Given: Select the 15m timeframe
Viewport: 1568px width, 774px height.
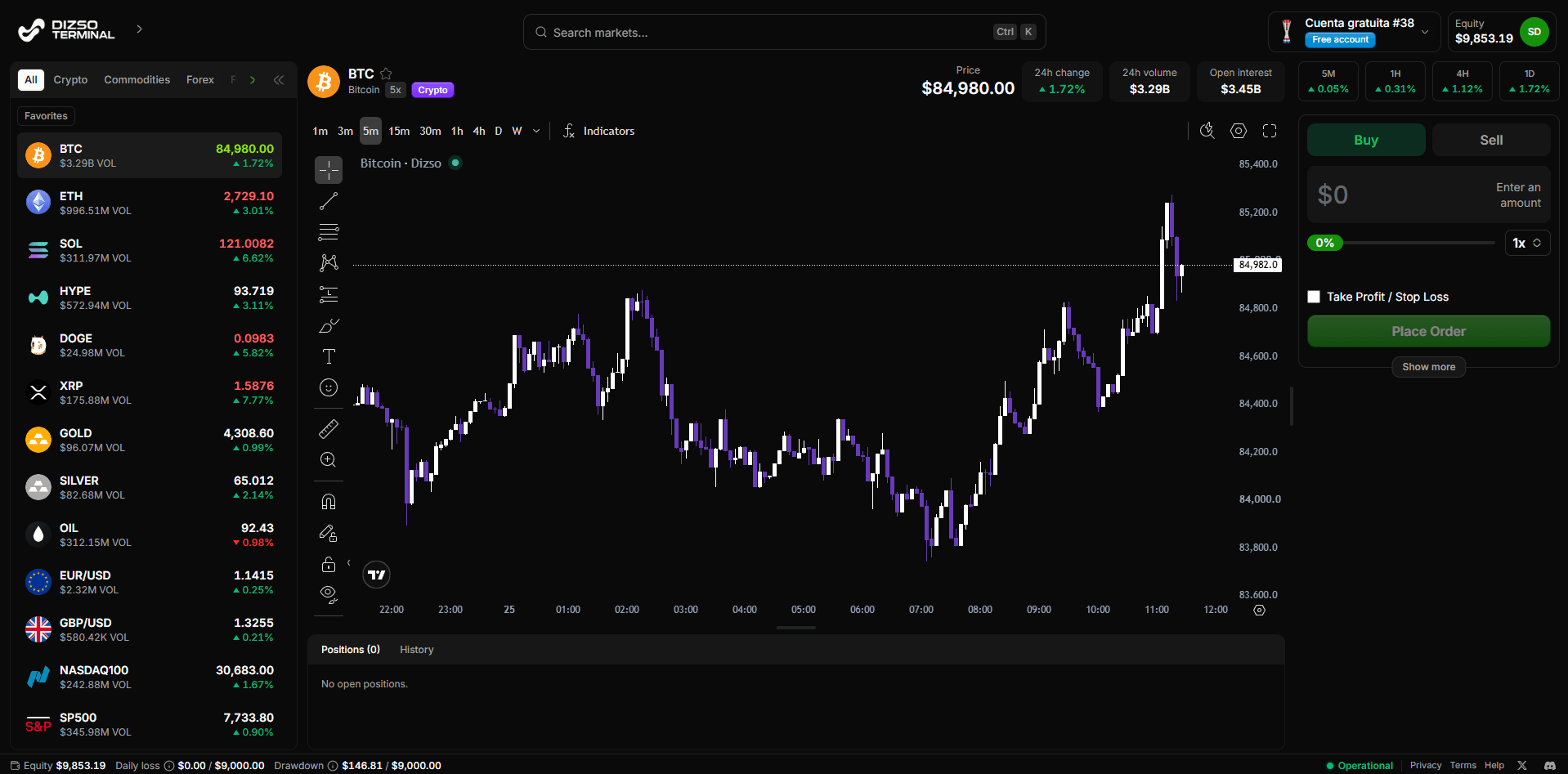Looking at the screenshot, I should point(399,131).
